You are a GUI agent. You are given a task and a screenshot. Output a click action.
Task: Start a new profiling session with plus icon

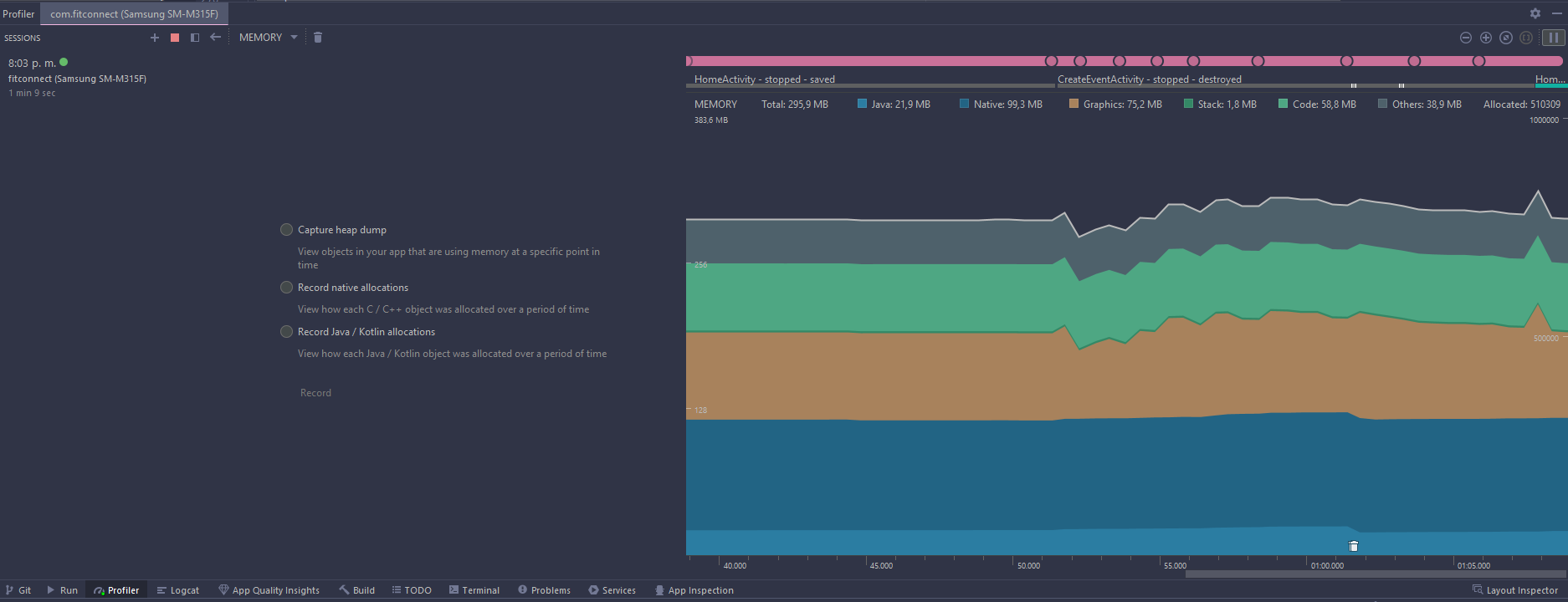[155, 38]
